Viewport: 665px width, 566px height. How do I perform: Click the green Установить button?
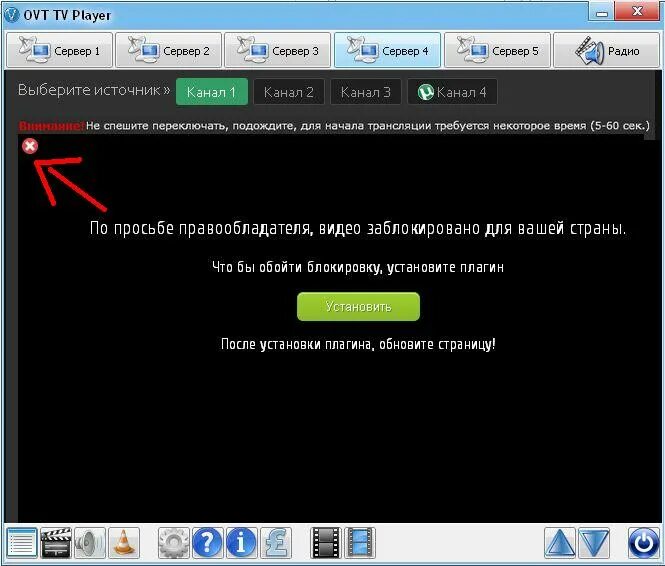(358, 307)
